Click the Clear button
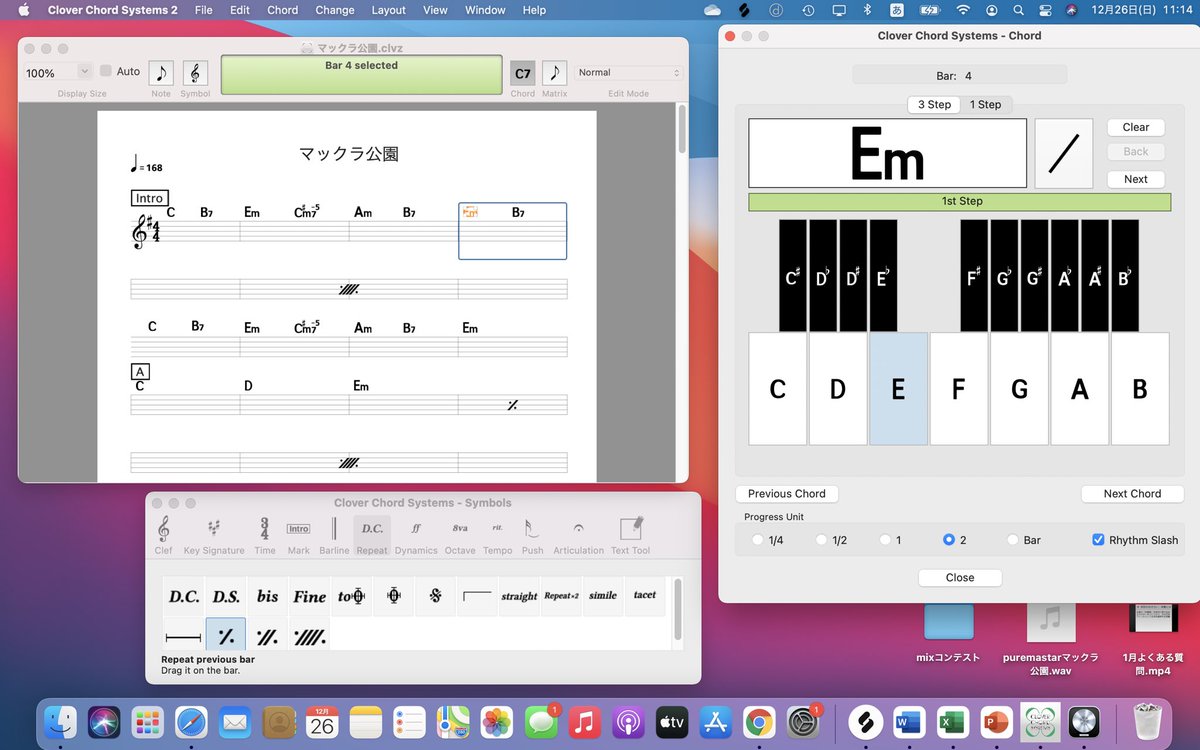Screen dimensions: 1200x750 pos(1136,127)
